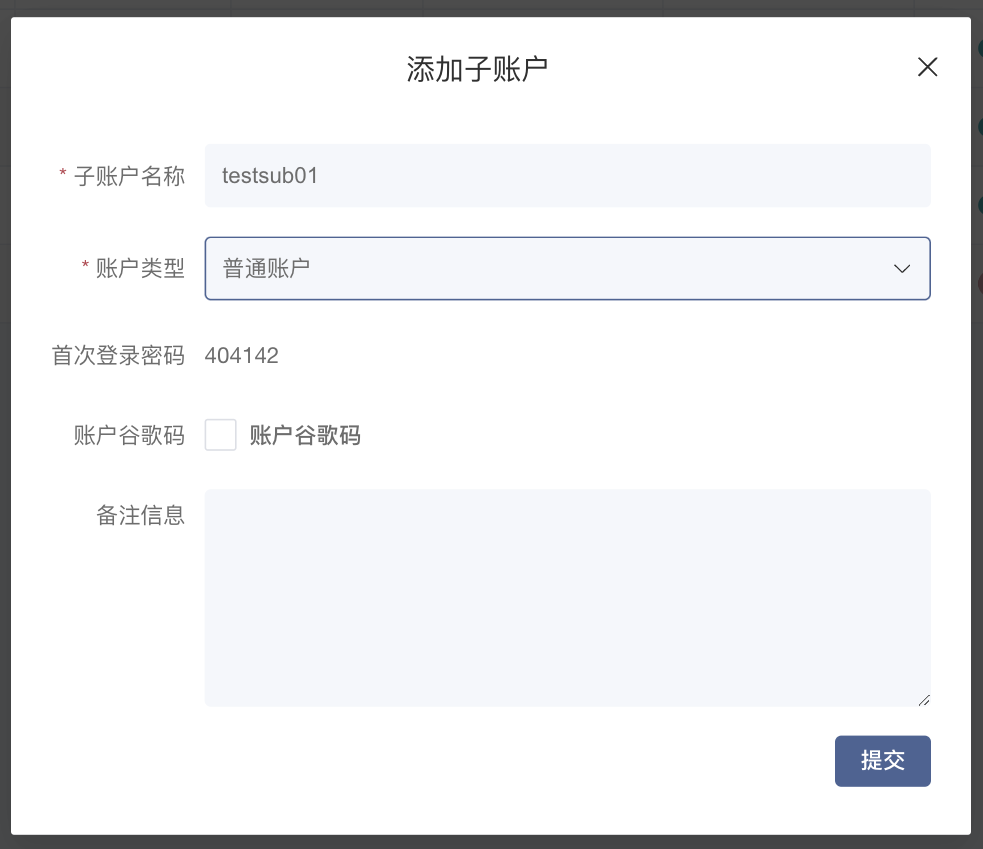Click the password value 404142
The height and width of the screenshot is (849, 983).
(x=242, y=355)
